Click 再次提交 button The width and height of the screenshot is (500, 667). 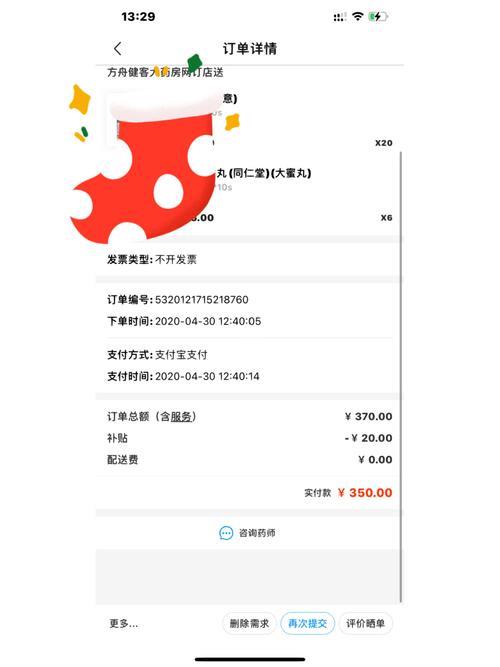pos(308,624)
